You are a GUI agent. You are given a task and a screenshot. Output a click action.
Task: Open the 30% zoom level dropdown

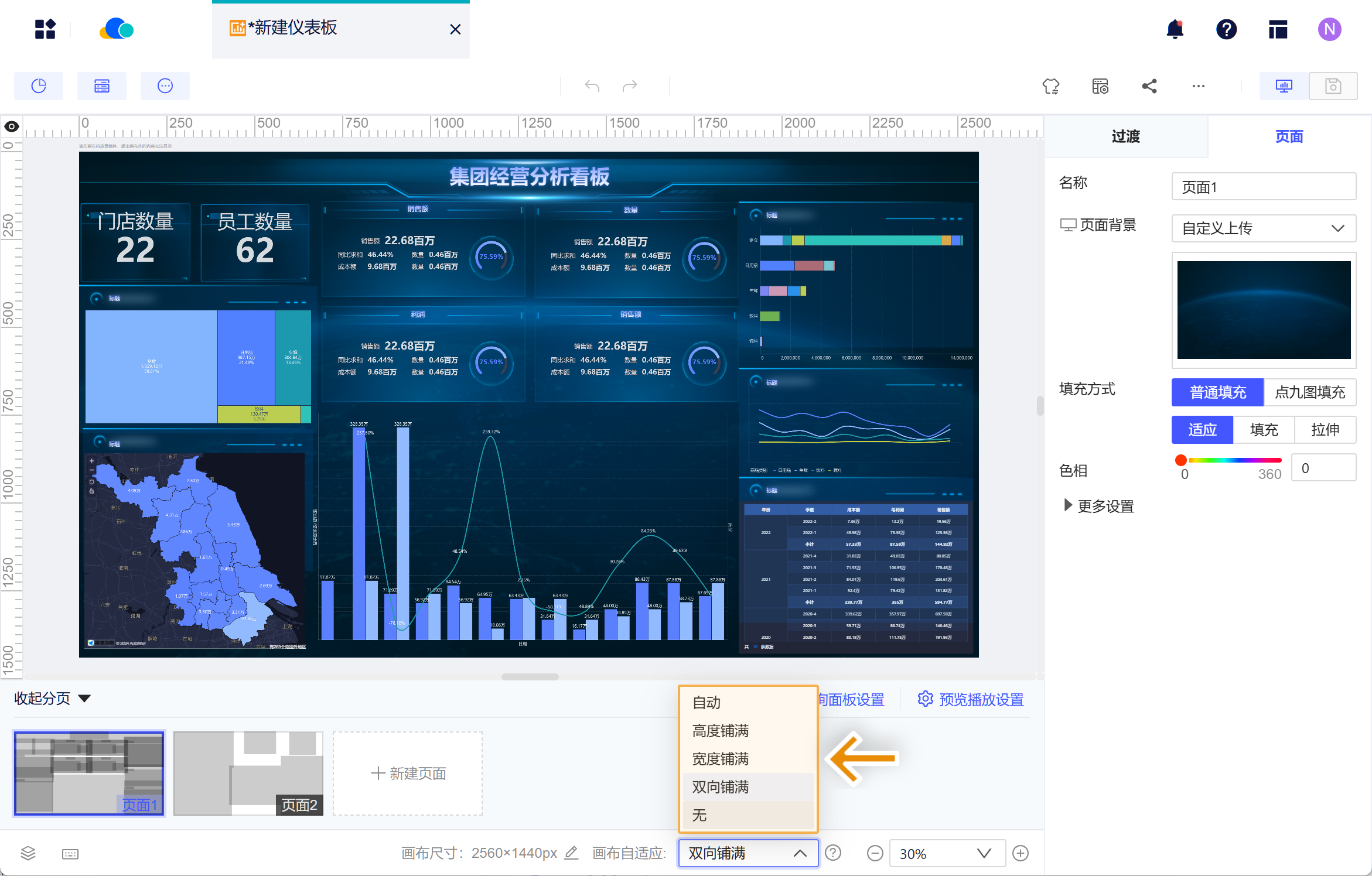tap(946, 853)
